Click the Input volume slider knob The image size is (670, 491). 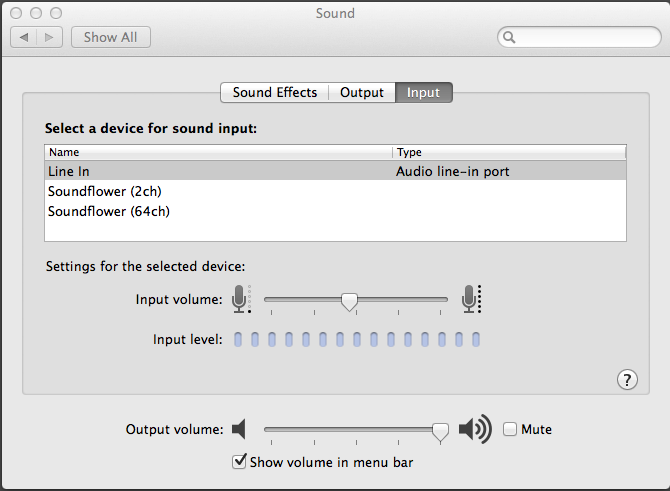pos(349,300)
